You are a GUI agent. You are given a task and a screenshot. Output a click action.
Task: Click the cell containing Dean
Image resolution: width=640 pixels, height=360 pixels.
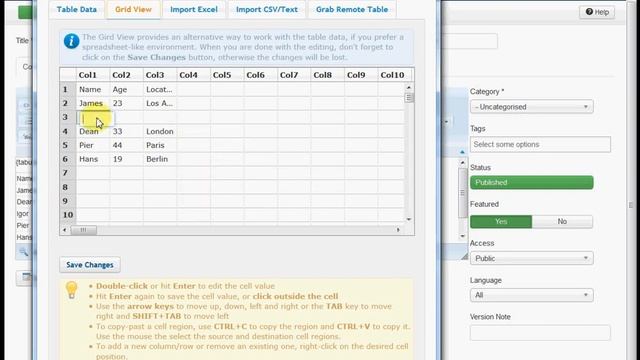pos(93,131)
